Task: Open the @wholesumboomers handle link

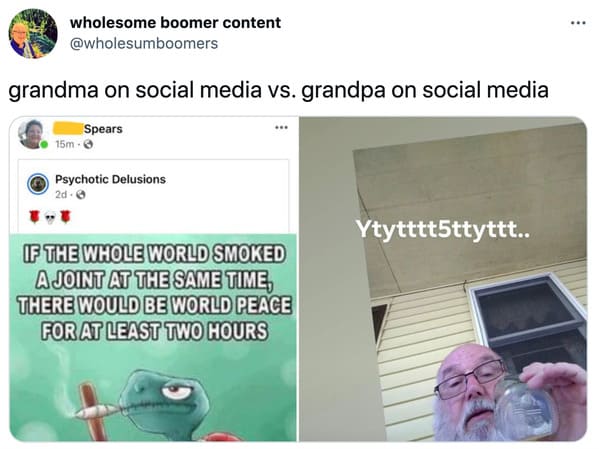Action: (x=144, y=44)
